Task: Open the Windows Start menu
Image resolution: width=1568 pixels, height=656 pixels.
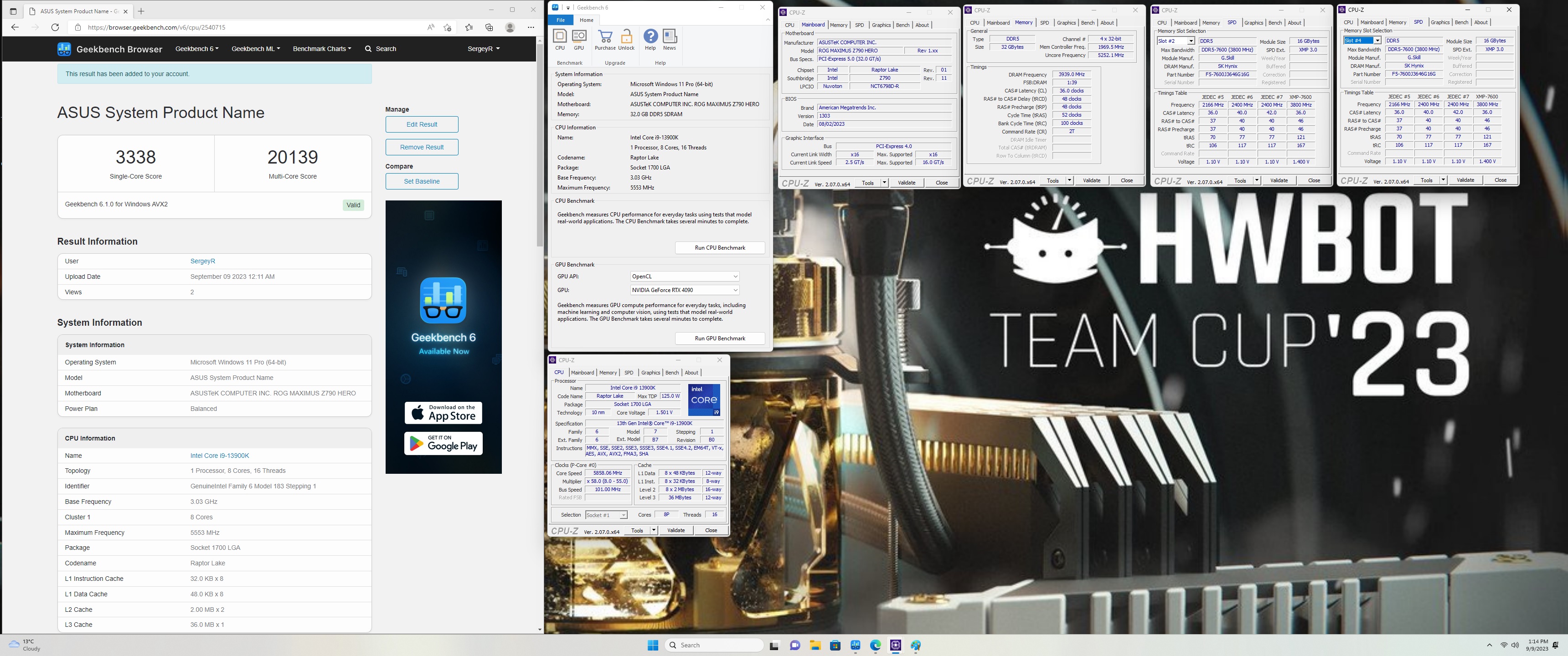Action: point(653,645)
